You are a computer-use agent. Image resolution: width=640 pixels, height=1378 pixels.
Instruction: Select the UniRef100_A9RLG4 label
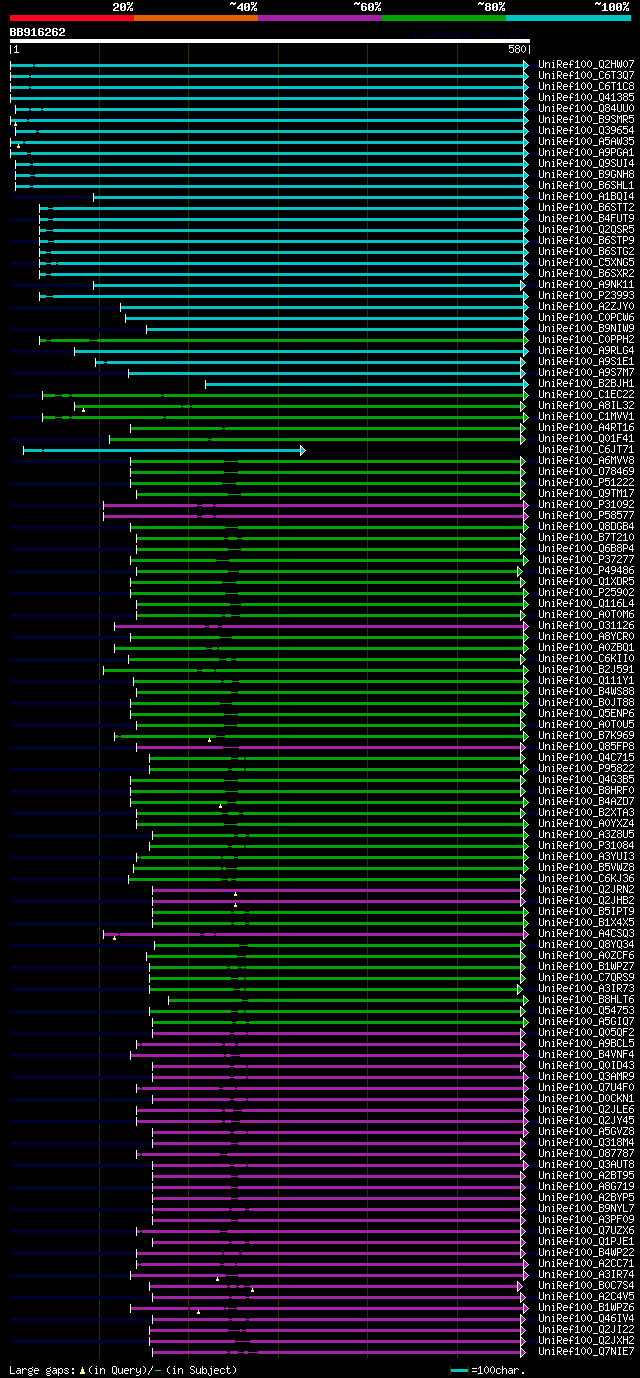(x=586, y=350)
